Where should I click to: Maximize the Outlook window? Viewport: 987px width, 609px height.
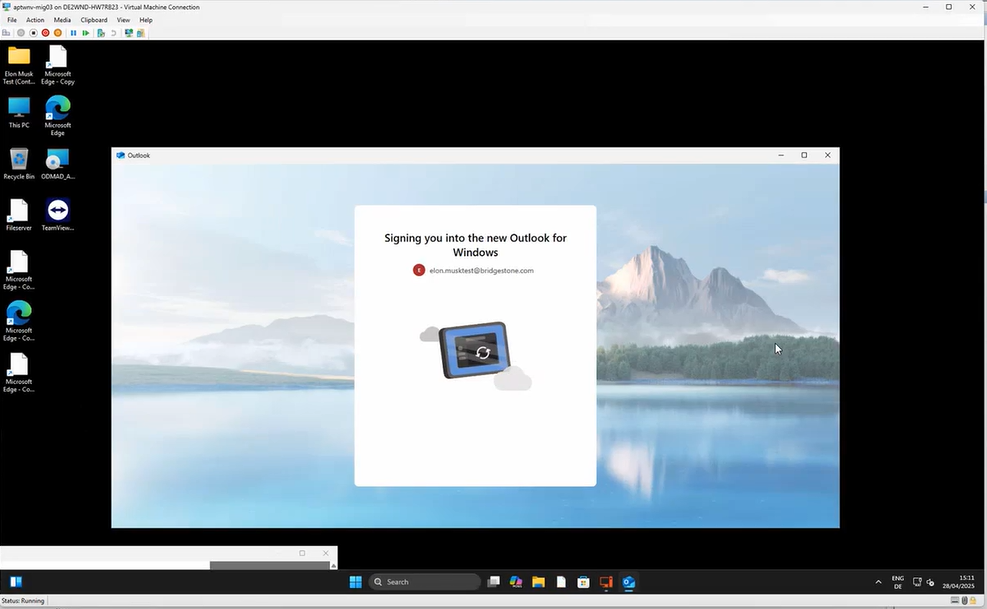pyautogui.click(x=804, y=155)
